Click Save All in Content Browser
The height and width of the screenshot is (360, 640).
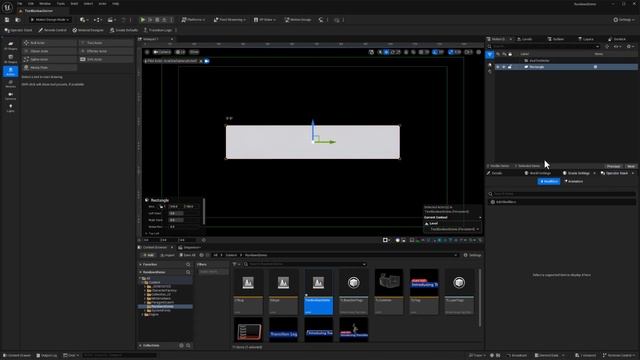coord(188,255)
